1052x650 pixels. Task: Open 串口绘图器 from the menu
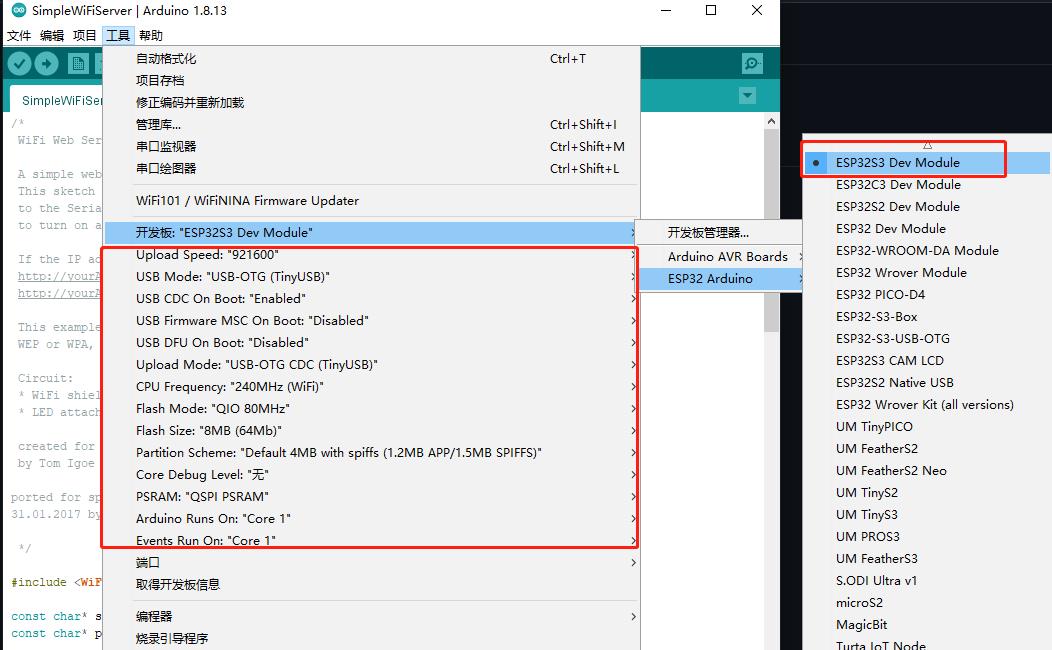[x=371, y=168]
